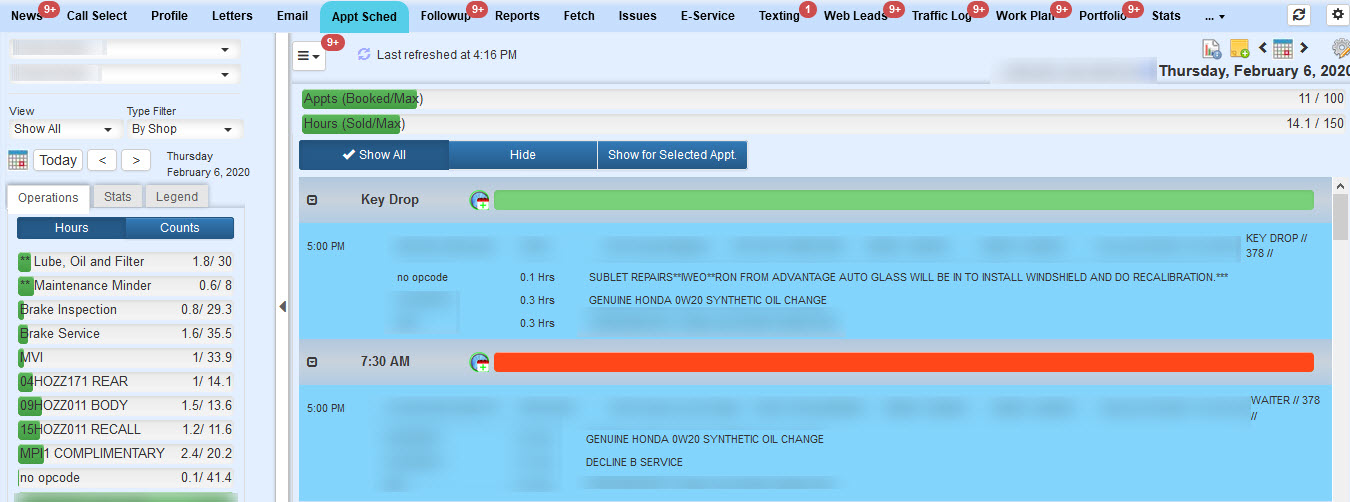Open Type Filter dropdown set to By Shop

184,129
